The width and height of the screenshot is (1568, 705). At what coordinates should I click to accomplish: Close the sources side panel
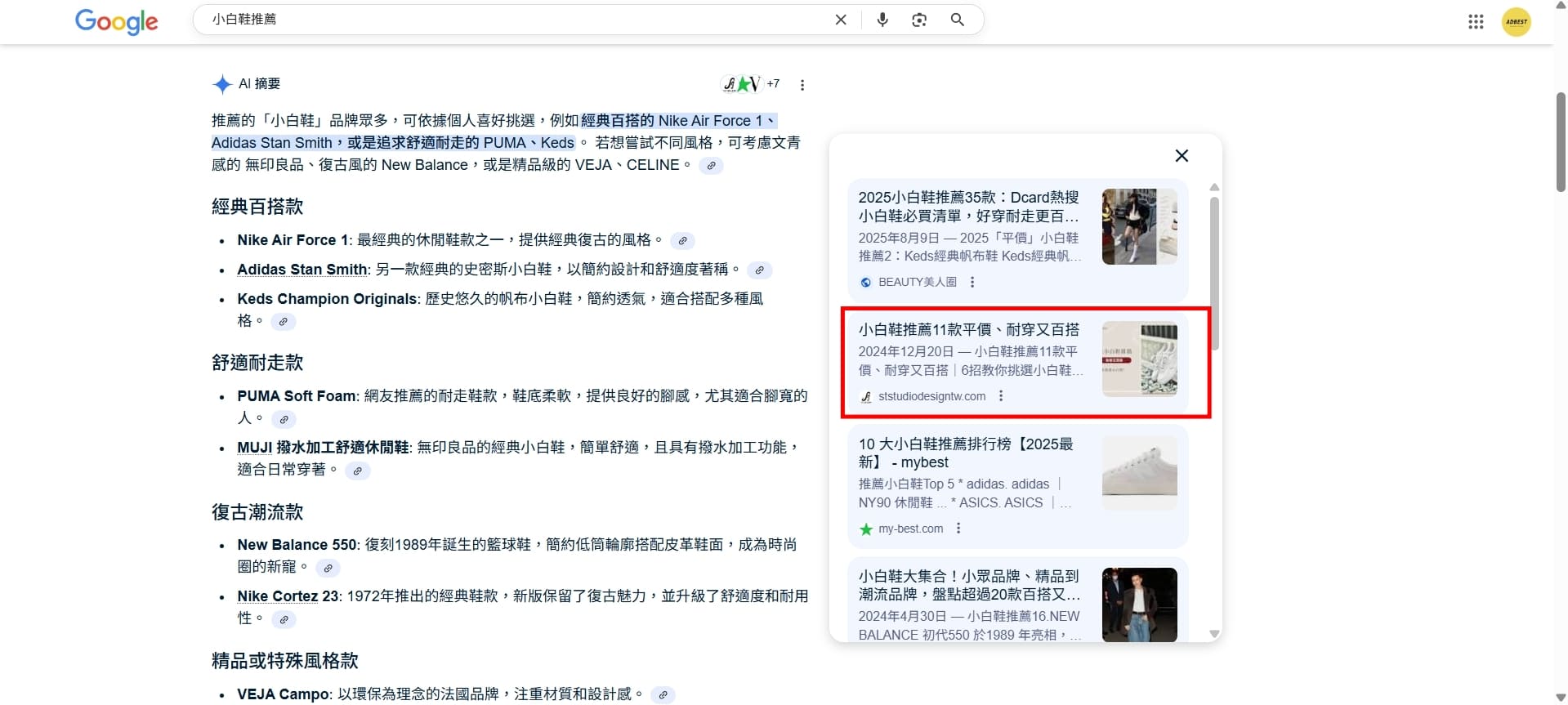pyautogui.click(x=1181, y=155)
